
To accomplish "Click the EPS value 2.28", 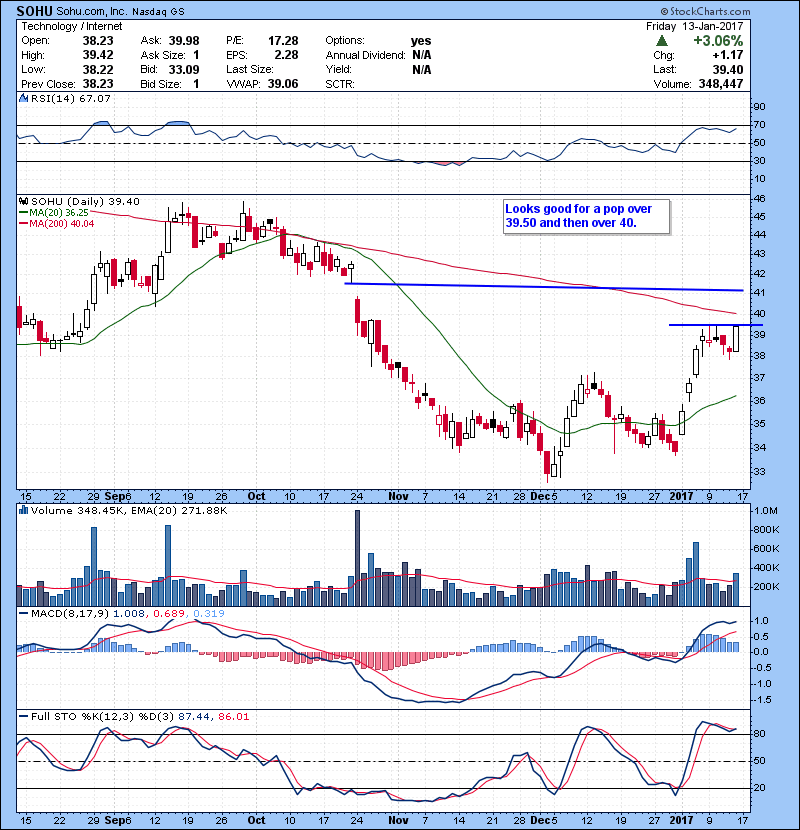I will click(286, 55).
